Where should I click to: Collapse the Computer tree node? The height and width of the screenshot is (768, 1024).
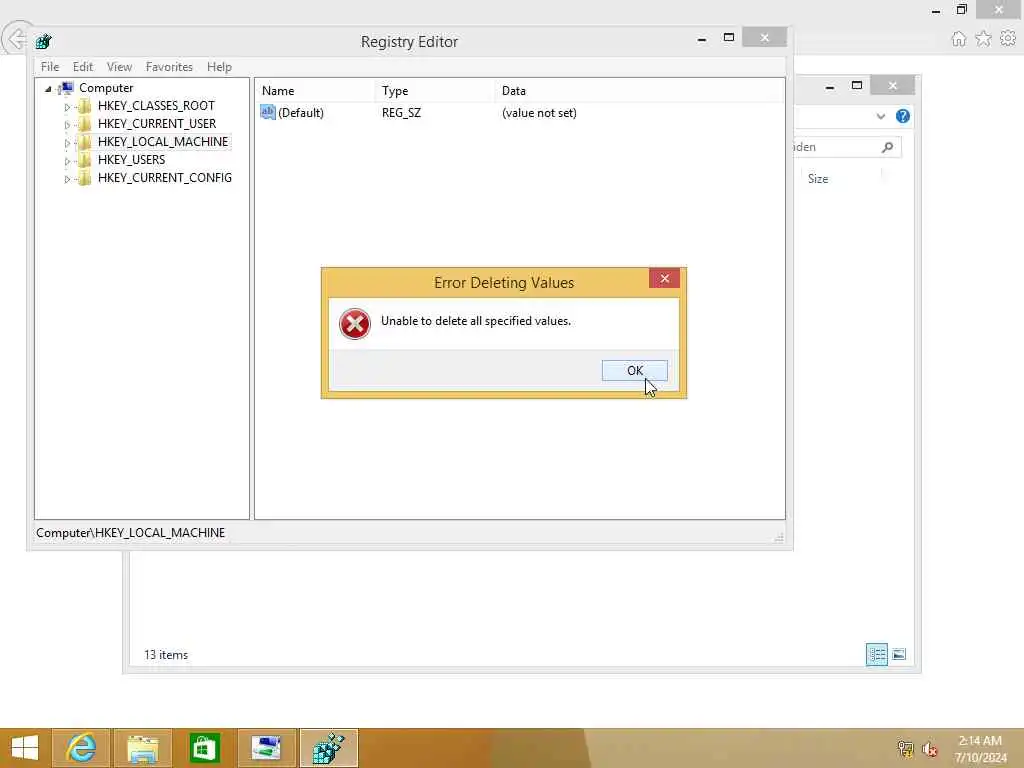tap(48, 88)
